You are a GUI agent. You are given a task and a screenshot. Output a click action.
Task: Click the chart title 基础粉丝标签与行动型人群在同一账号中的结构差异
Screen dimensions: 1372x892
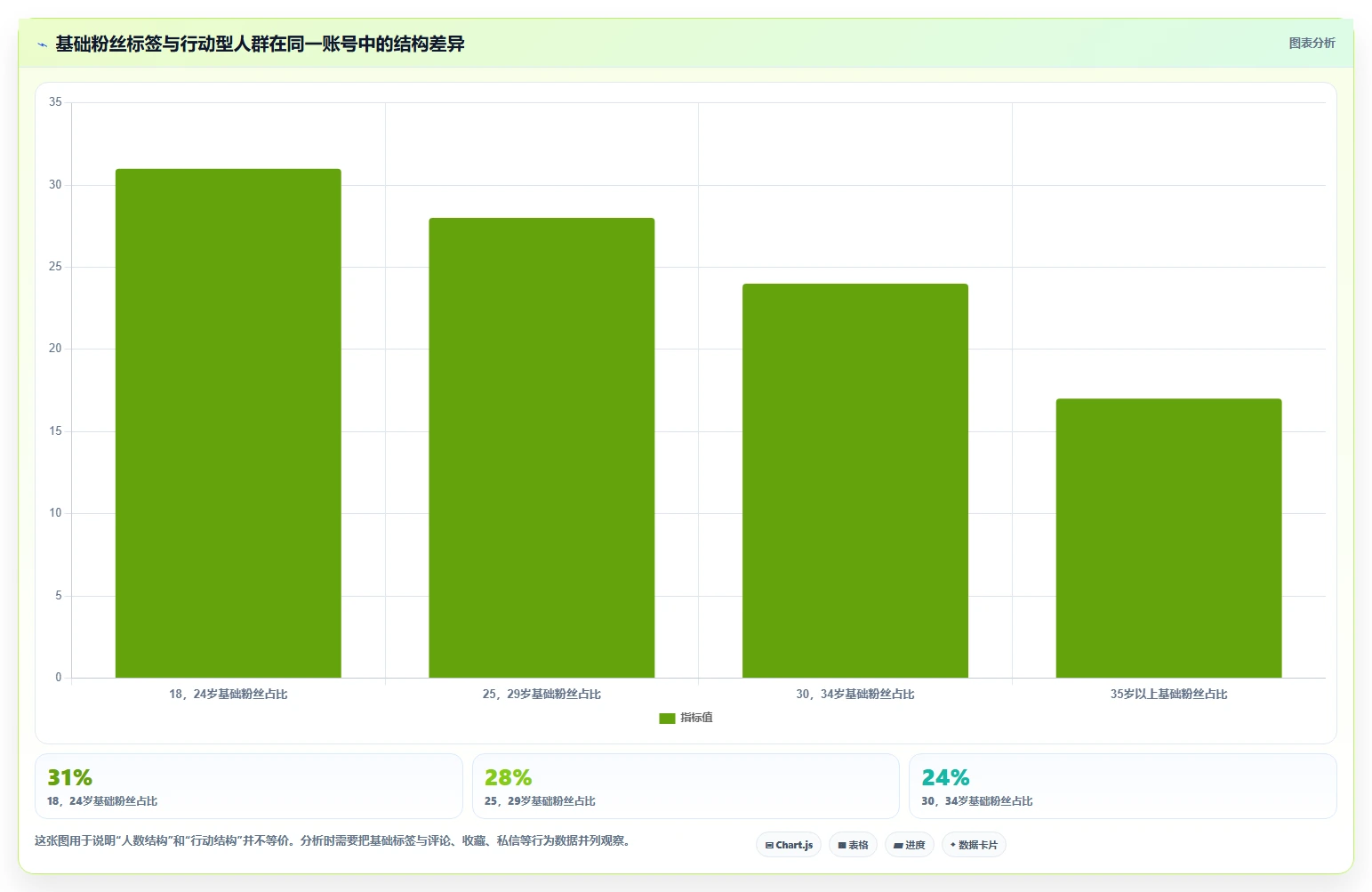(260, 44)
